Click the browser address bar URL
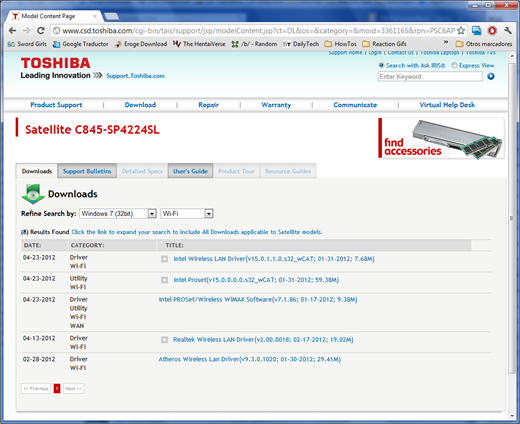Screen dimensions: 520x424 (x=259, y=31)
